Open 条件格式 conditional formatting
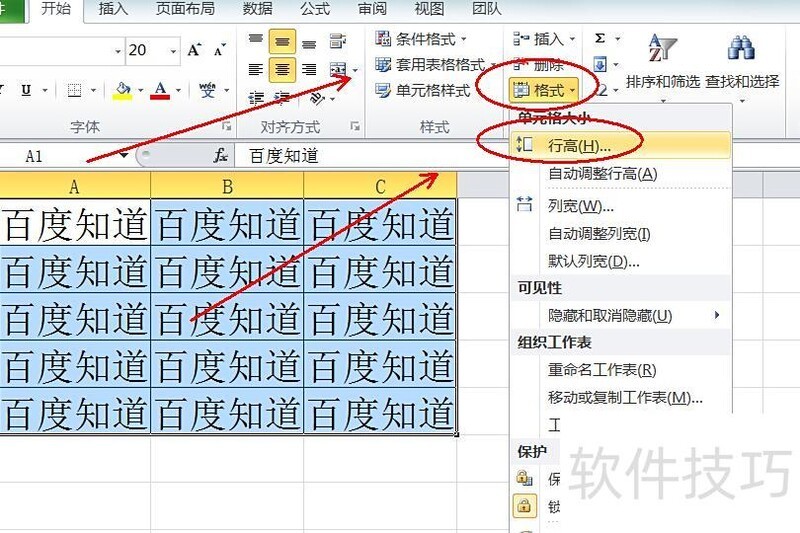 [421, 39]
